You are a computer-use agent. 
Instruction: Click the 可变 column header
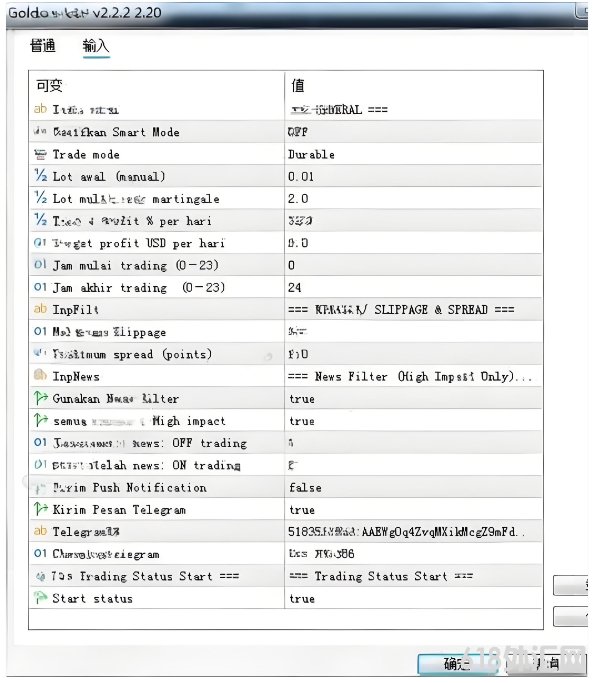pyautogui.click(x=49, y=85)
